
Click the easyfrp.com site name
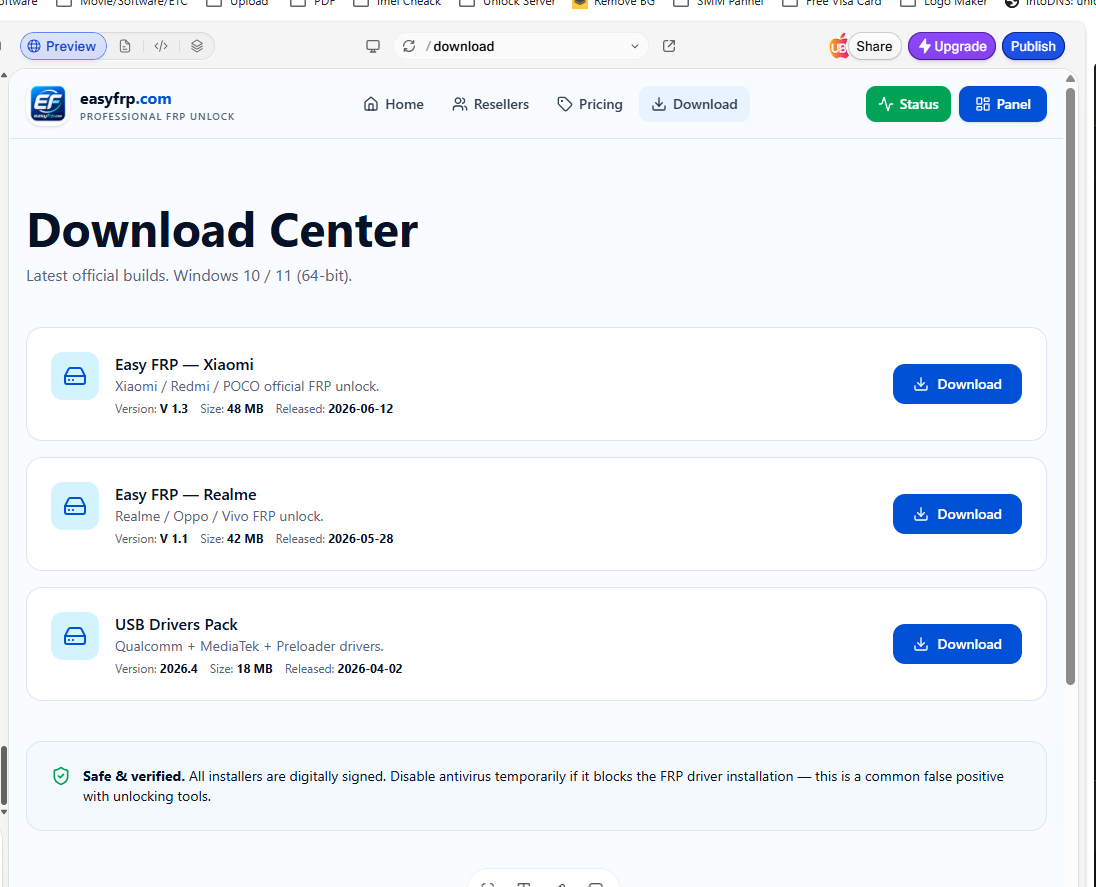pyautogui.click(x=126, y=99)
